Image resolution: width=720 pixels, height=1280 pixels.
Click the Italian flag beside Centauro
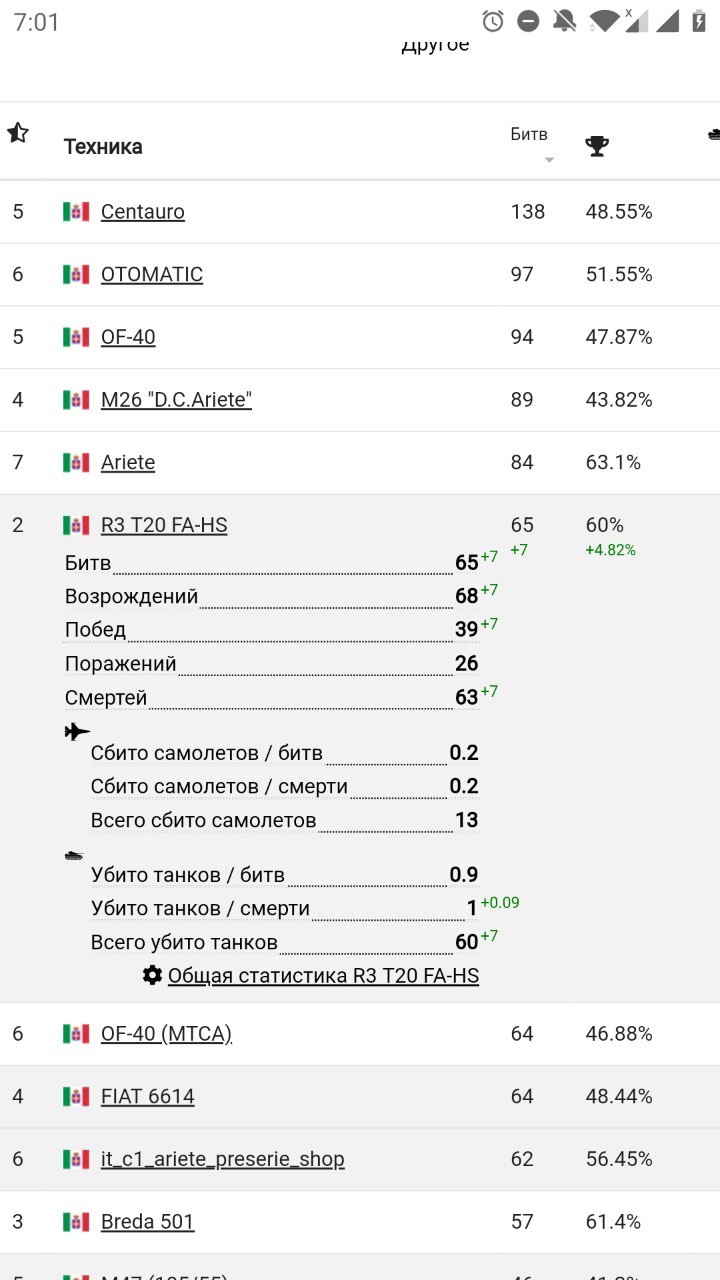tap(76, 212)
